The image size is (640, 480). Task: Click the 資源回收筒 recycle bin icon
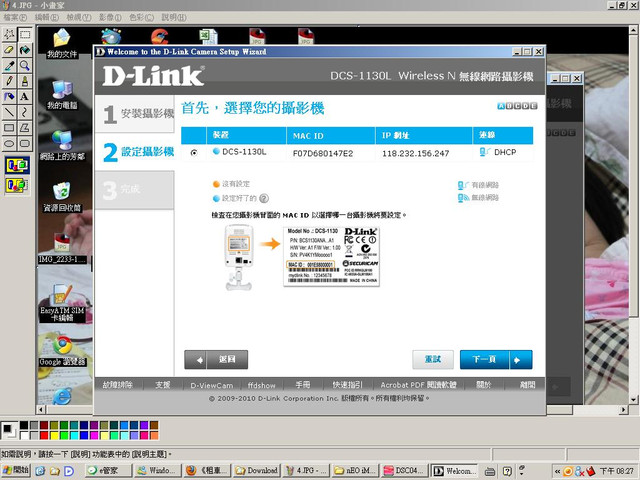[x=62, y=197]
